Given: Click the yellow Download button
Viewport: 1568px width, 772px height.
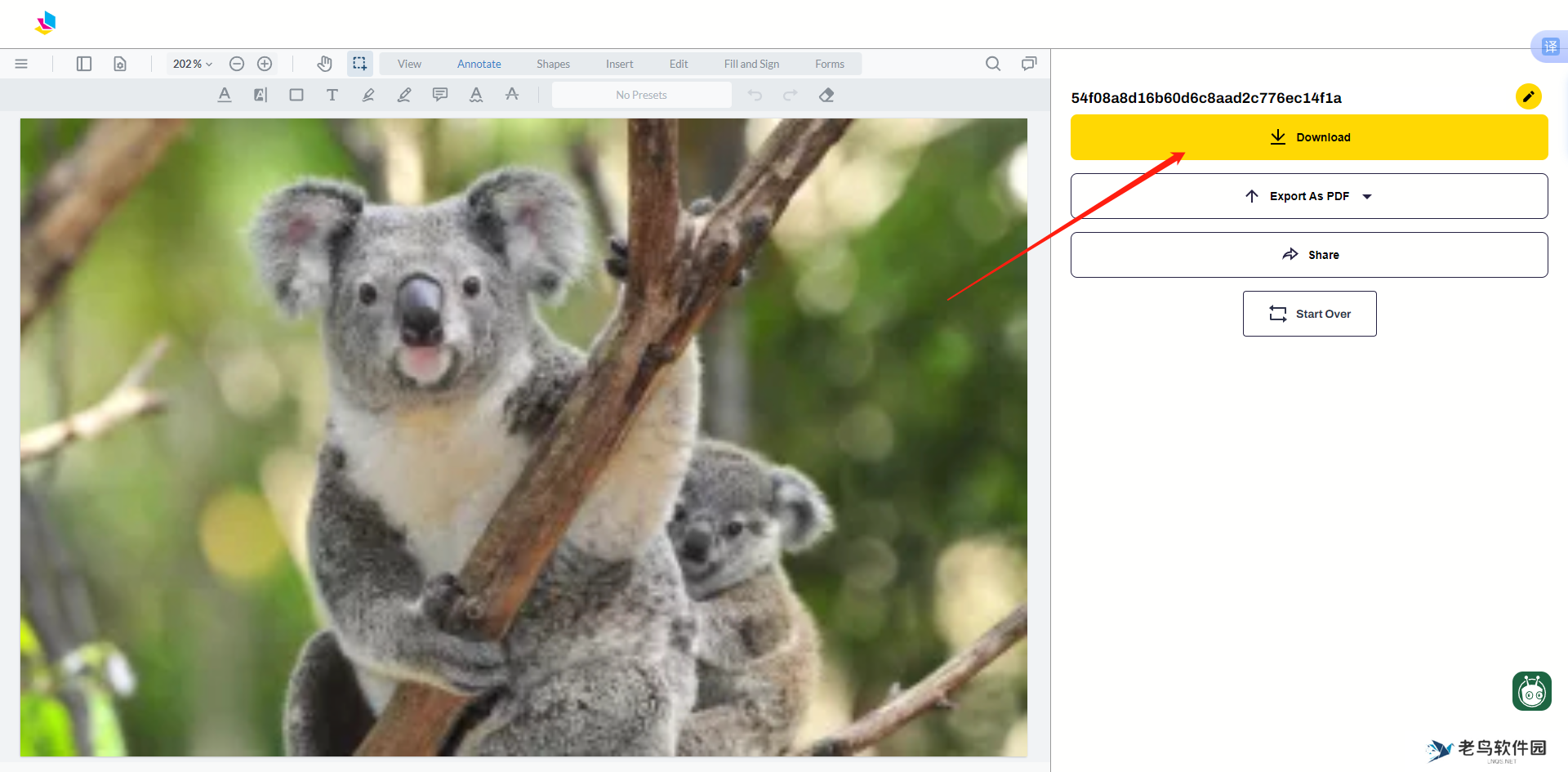Looking at the screenshot, I should point(1308,137).
